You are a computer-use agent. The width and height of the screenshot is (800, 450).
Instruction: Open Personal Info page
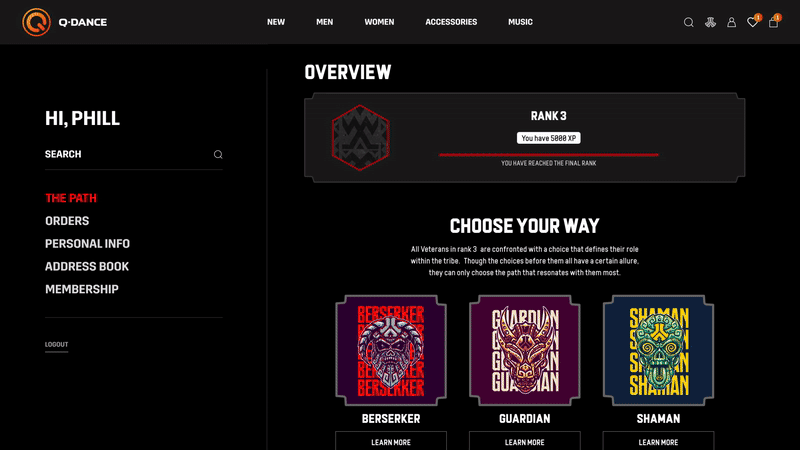tap(87, 244)
